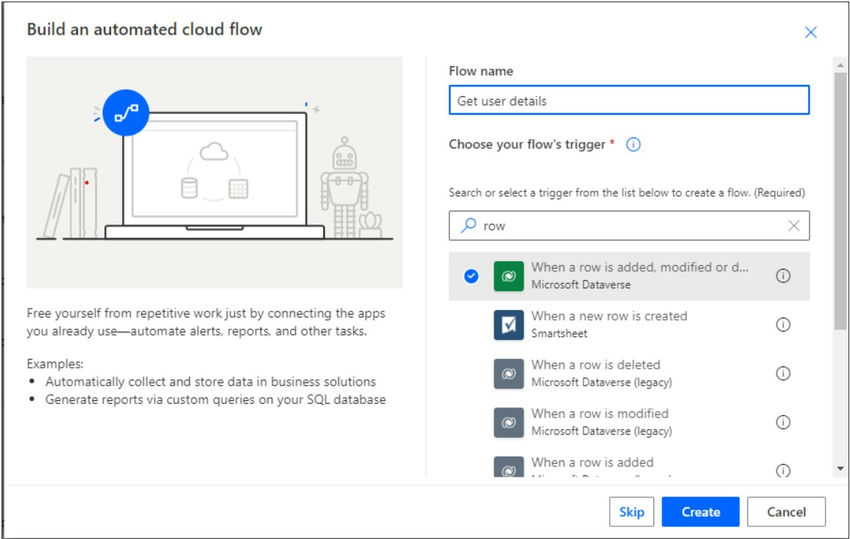The height and width of the screenshot is (539, 850).
Task: Select 'When a new row is created' trigger
Action: click(629, 325)
